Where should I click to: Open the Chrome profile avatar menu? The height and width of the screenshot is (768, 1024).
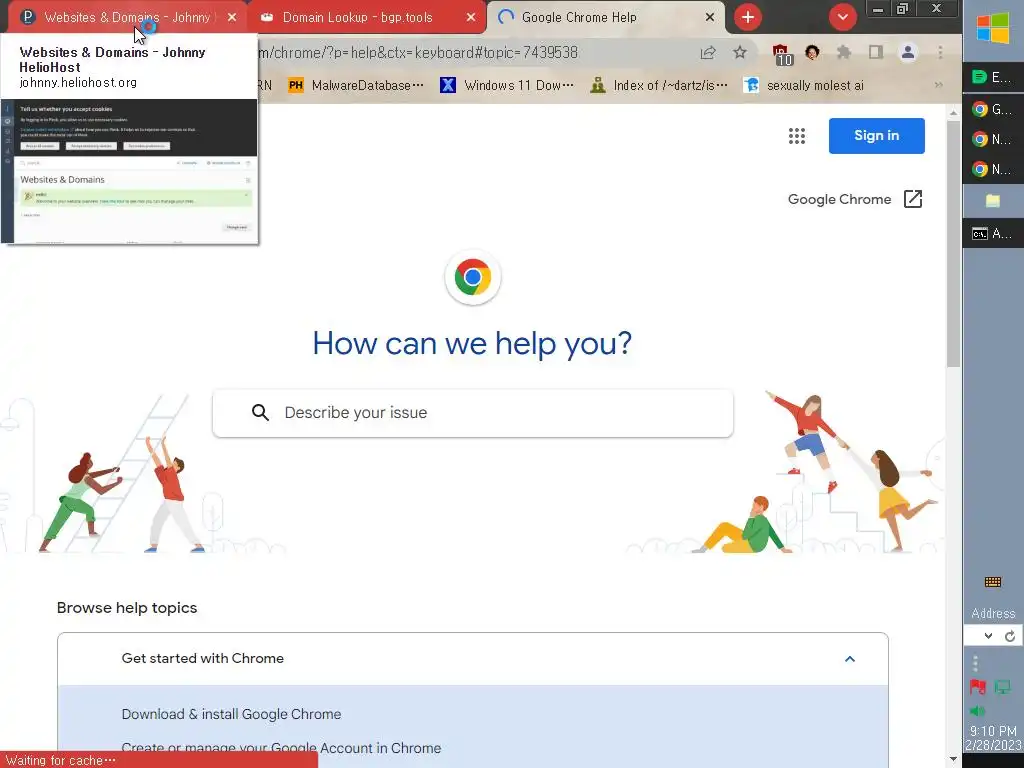tap(908, 52)
